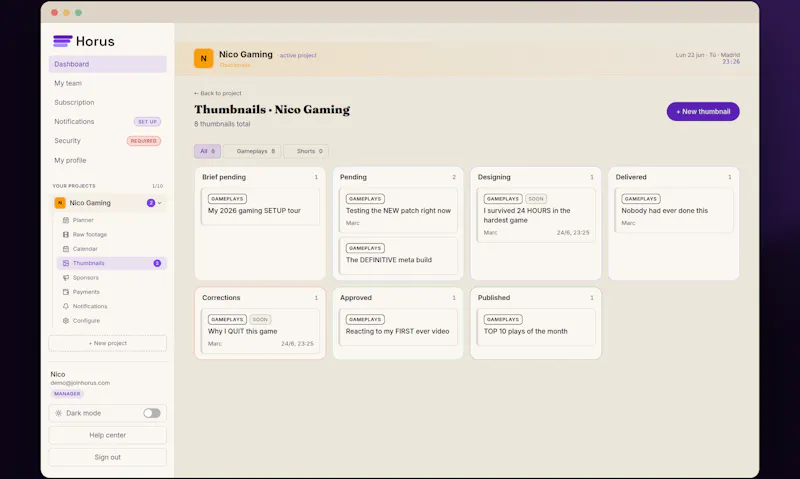The width and height of the screenshot is (800, 479).
Task: Click the Raw footage film icon
Action: pos(66,235)
